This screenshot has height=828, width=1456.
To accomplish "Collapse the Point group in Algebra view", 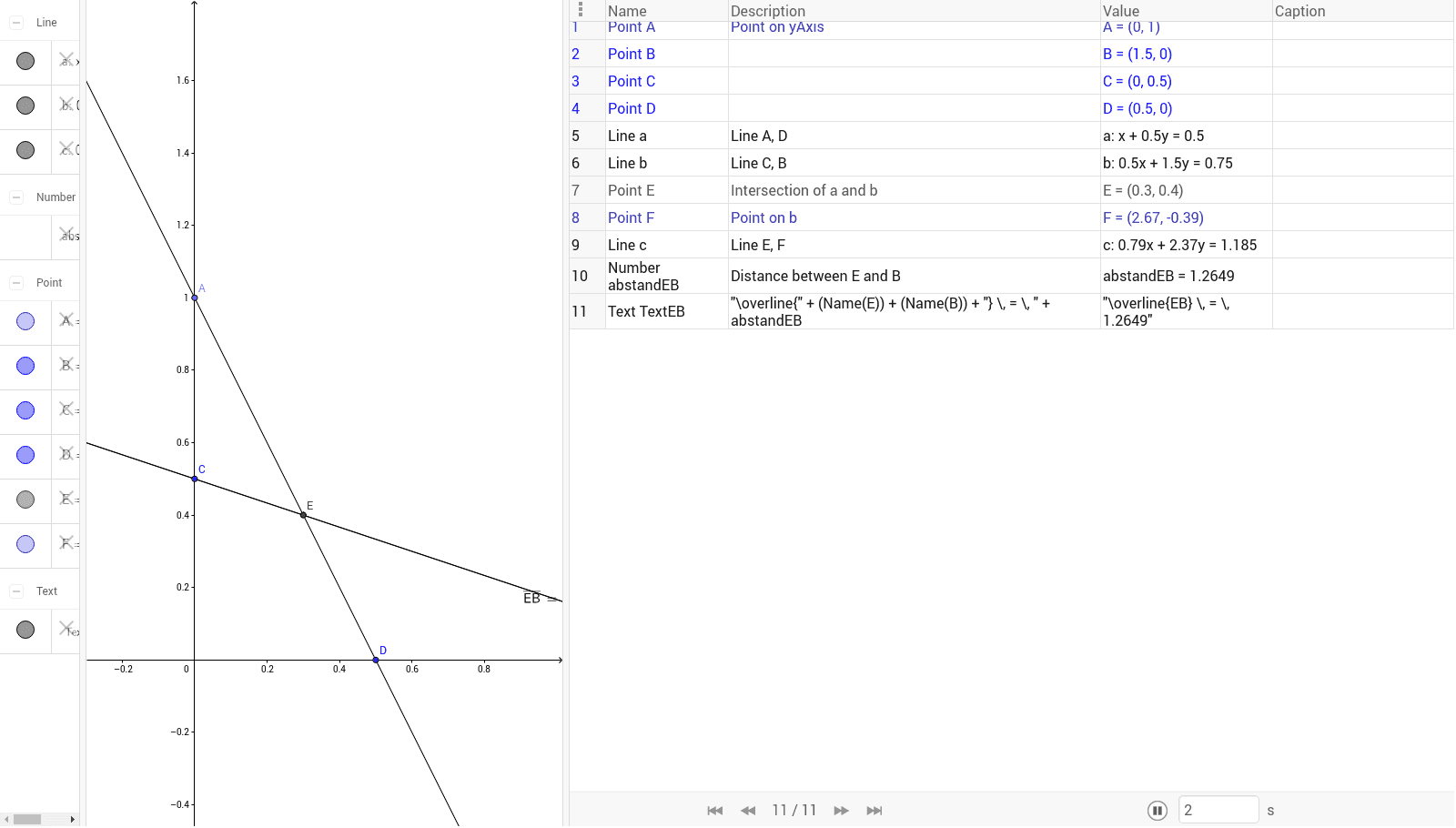I will [x=16, y=283].
